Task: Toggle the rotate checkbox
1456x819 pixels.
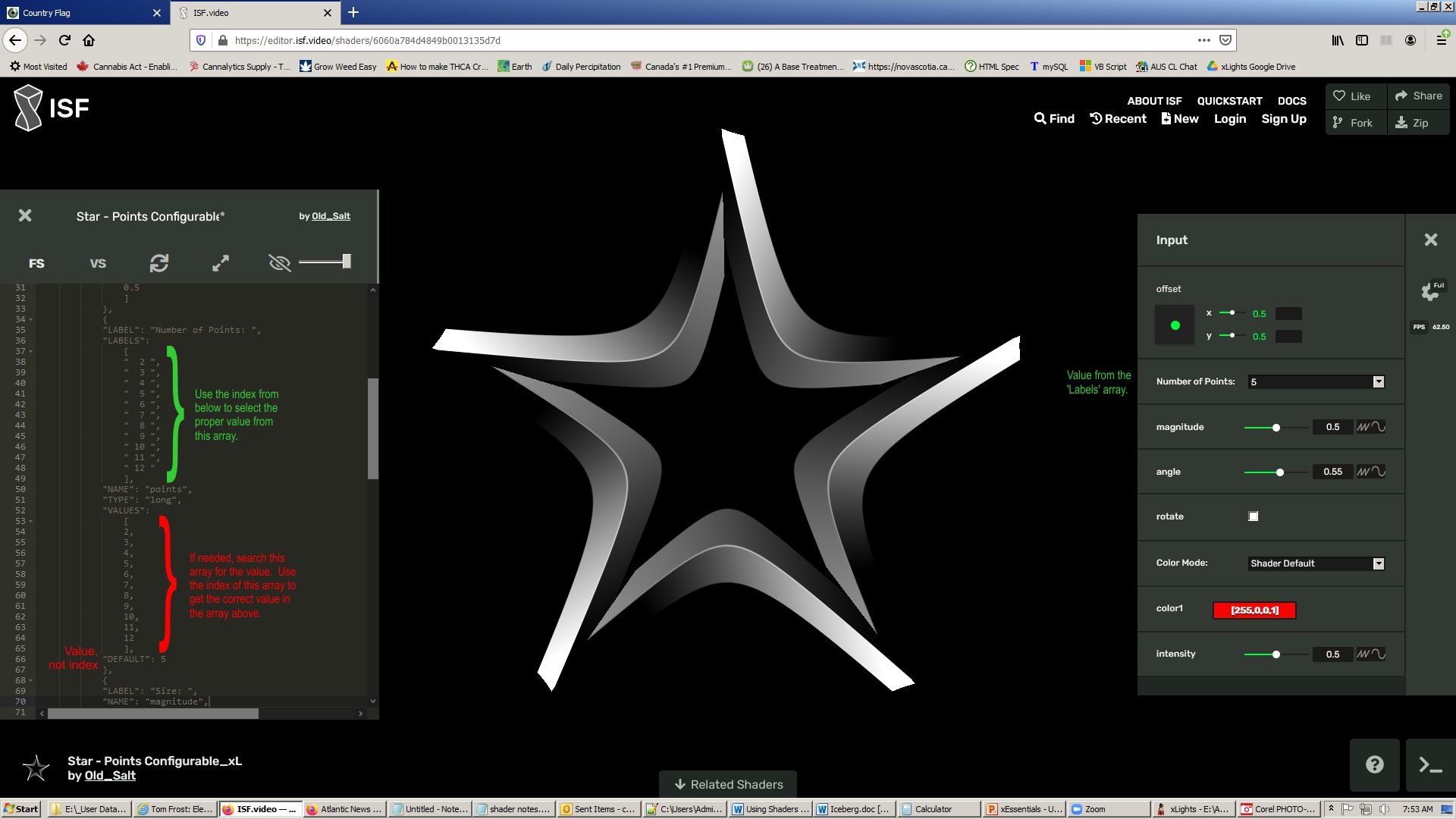Action: pyautogui.click(x=1254, y=516)
